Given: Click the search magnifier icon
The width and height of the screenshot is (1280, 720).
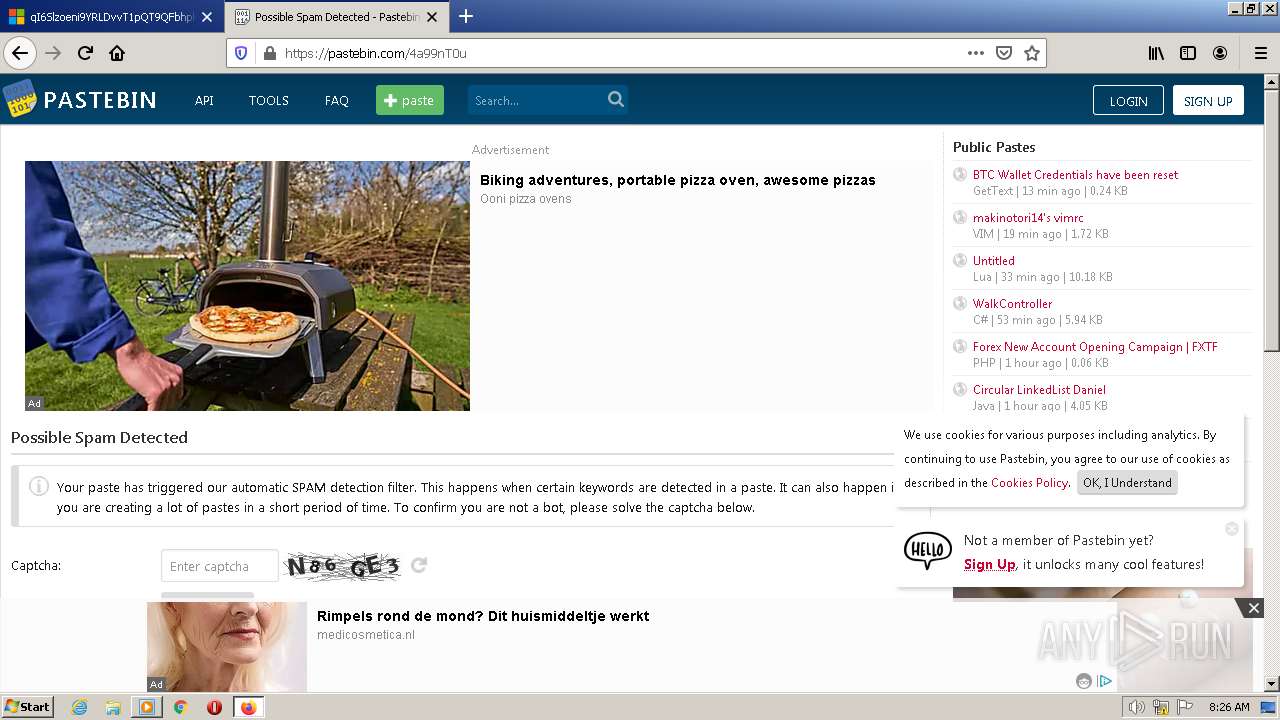Looking at the screenshot, I should tap(616, 99).
